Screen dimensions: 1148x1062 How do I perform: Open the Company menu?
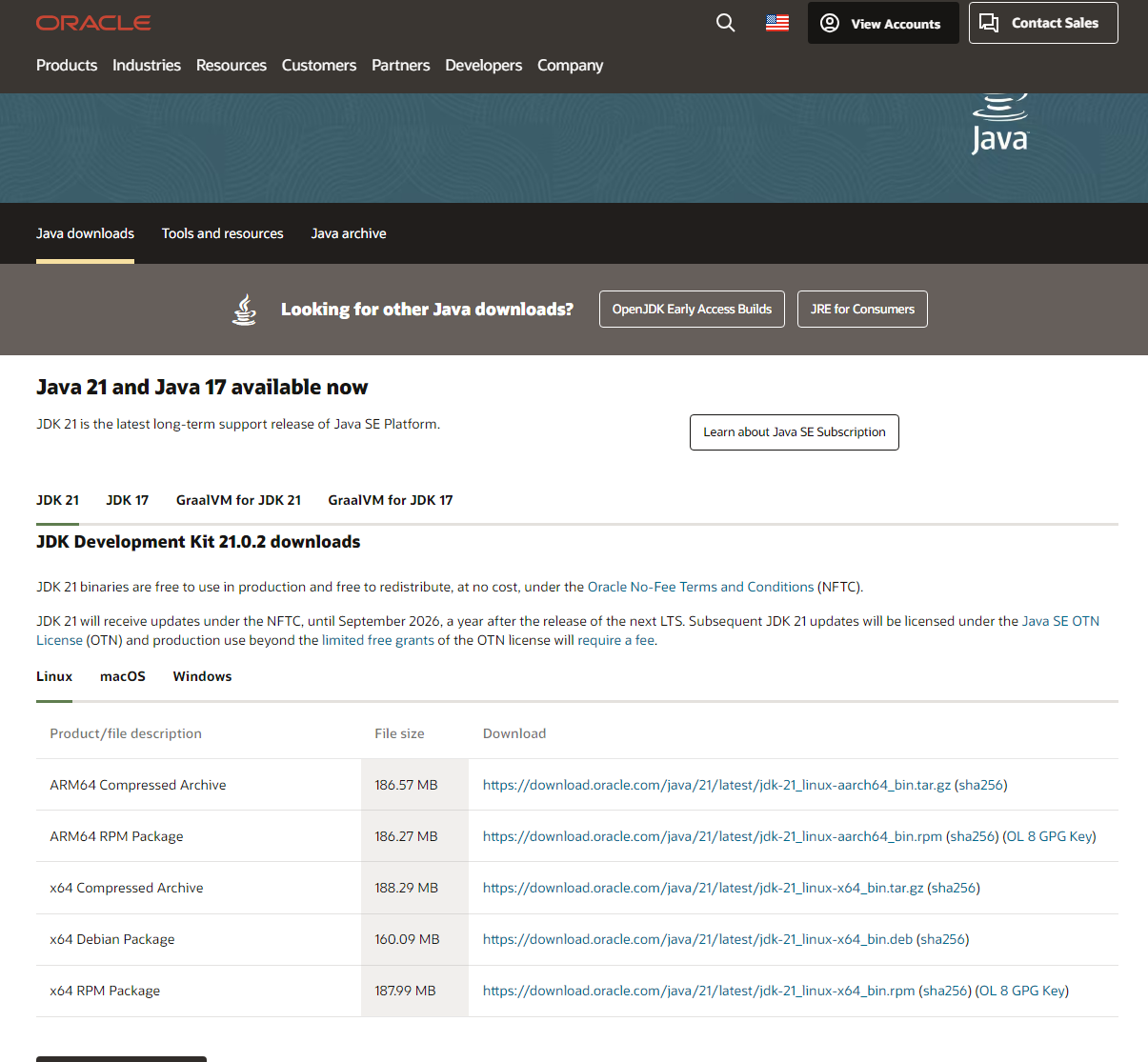[571, 65]
